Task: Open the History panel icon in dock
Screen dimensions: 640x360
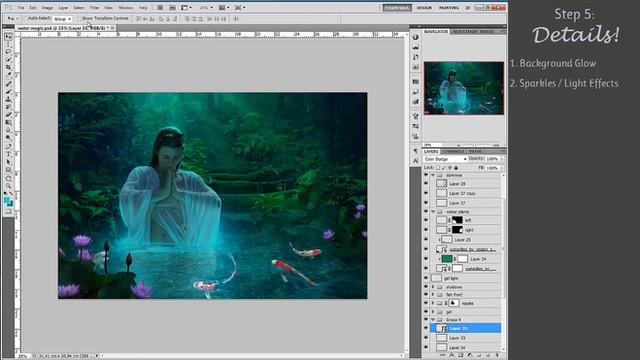Action: 416,57
